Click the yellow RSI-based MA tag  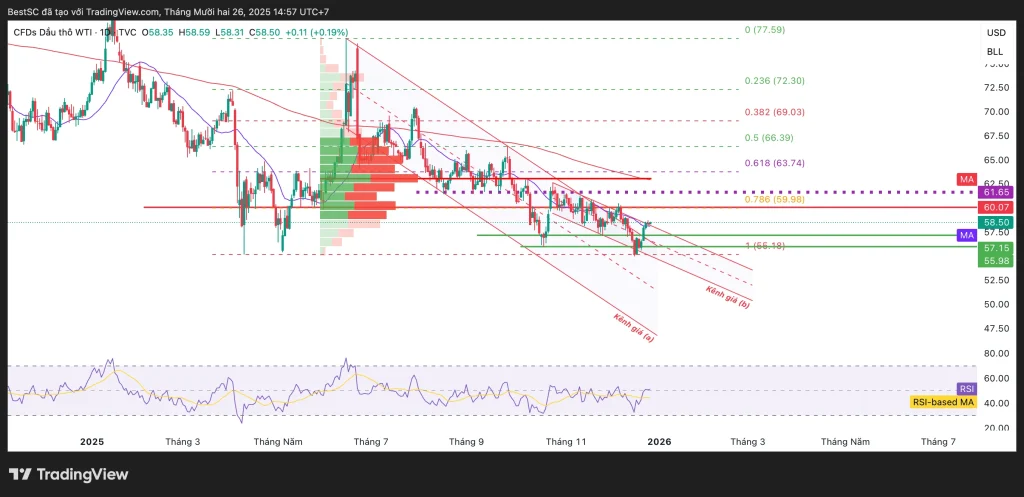pos(943,402)
